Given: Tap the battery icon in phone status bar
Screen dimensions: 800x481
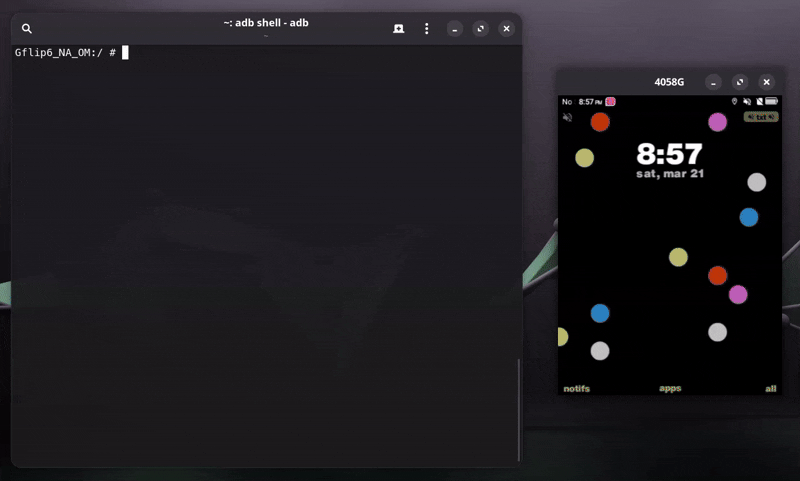Looking at the screenshot, I should (771, 102).
